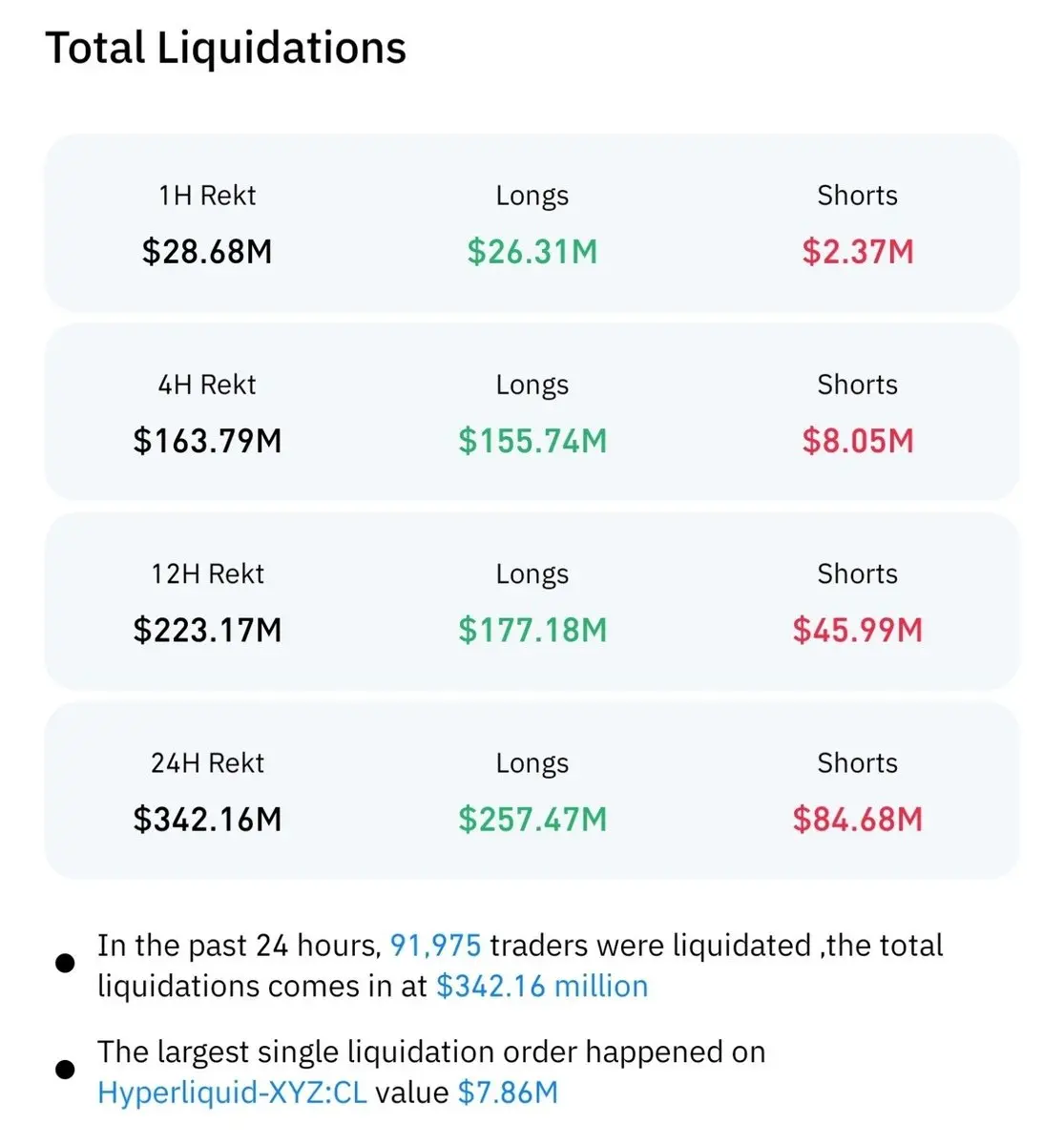Image resolution: width=1064 pixels, height=1145 pixels.
Task: Click the 4H Shorts $8.05M figure
Action: (x=858, y=441)
